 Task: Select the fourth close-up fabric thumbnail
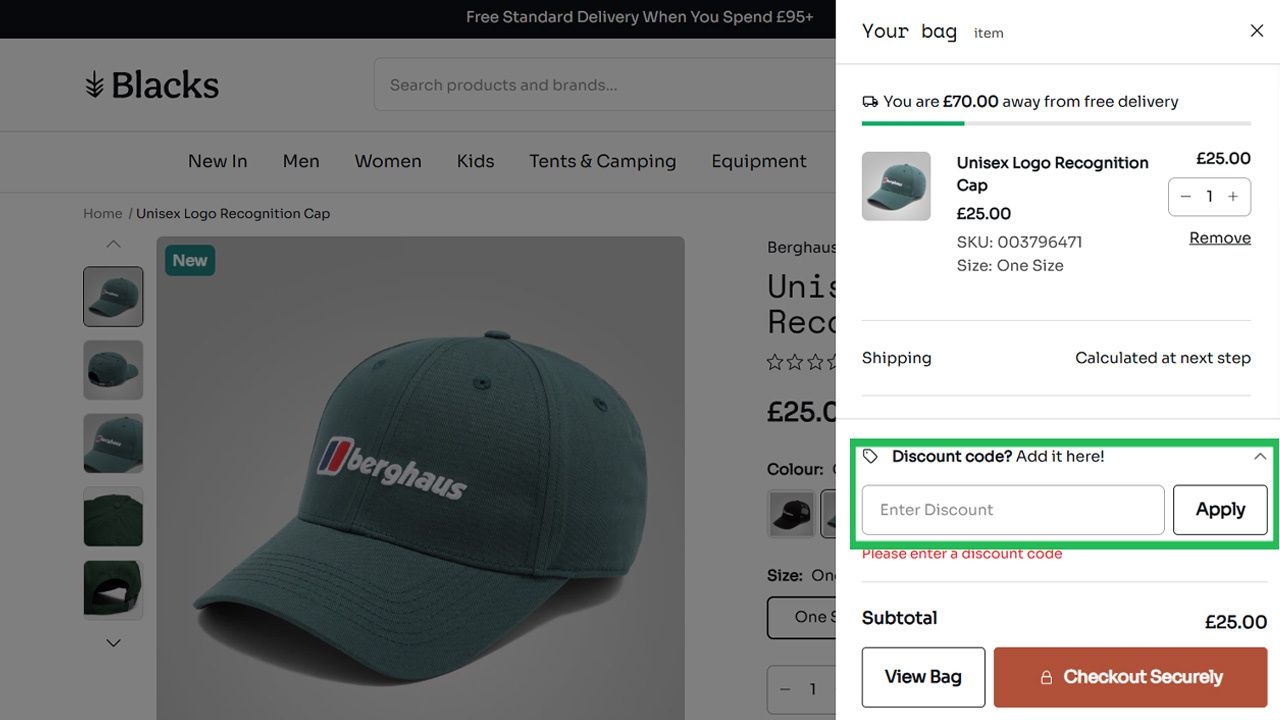(113, 517)
